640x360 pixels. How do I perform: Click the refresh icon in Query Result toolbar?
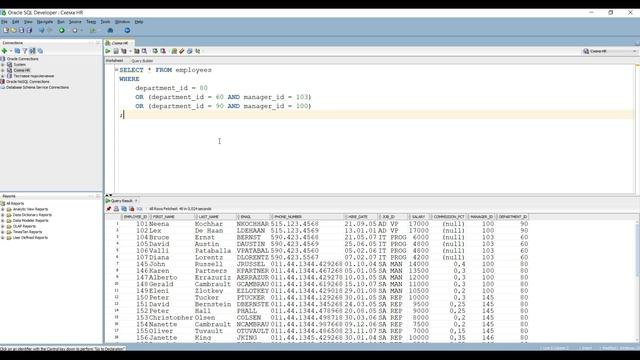(x=124, y=209)
